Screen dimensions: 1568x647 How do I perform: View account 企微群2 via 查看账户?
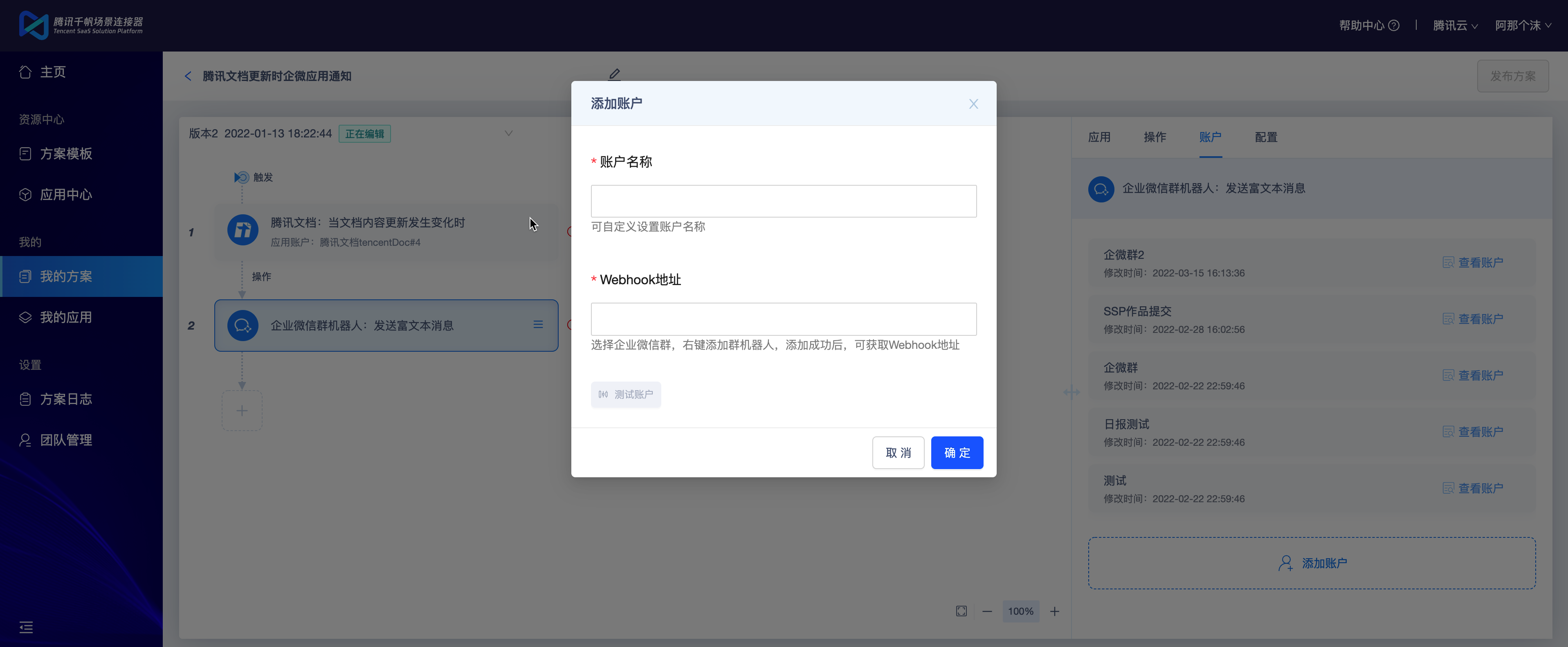1472,262
